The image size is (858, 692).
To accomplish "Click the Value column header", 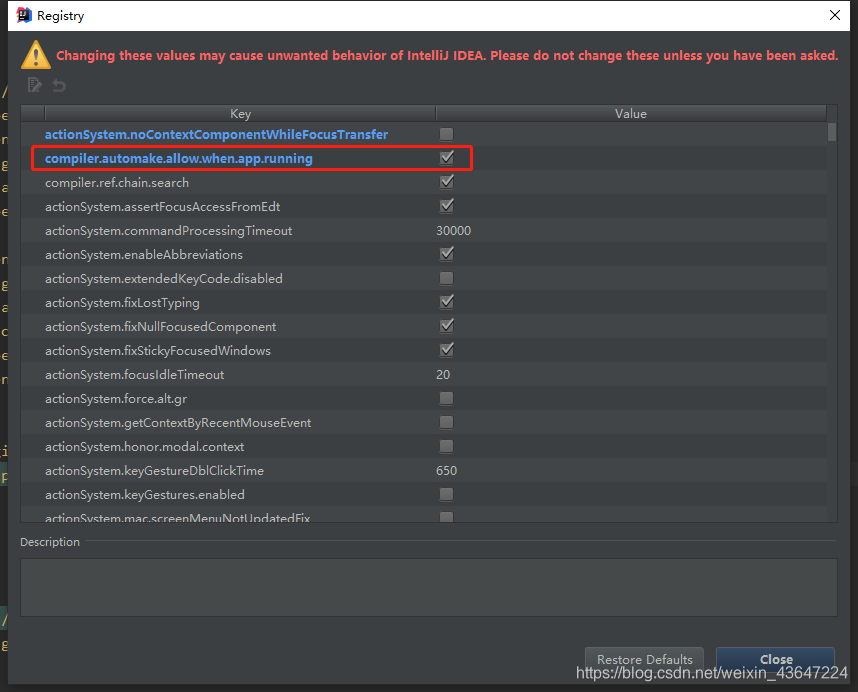I will coord(631,113).
